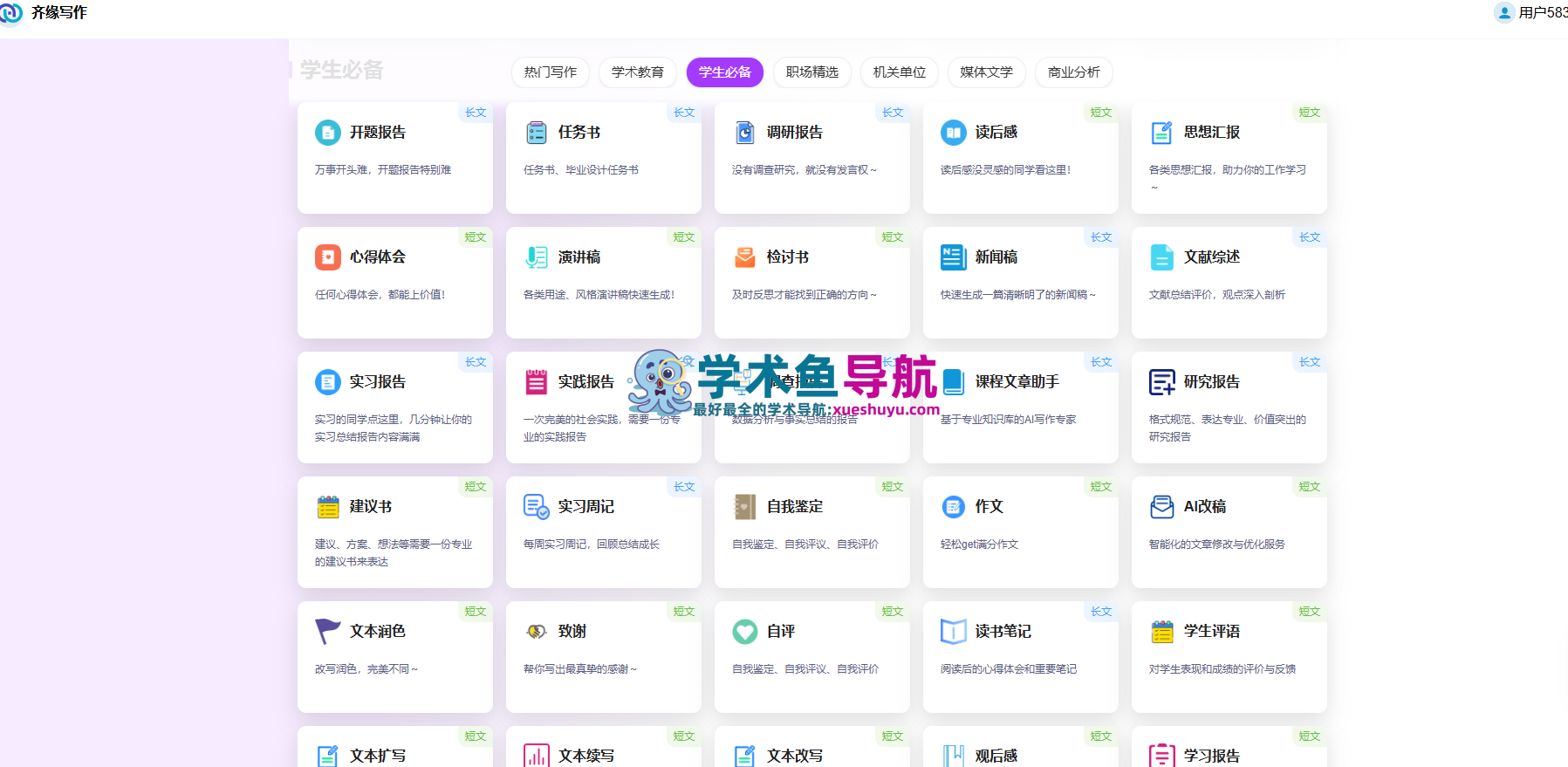Open the 文献综述 file icon
1568x767 pixels.
[1162, 257]
